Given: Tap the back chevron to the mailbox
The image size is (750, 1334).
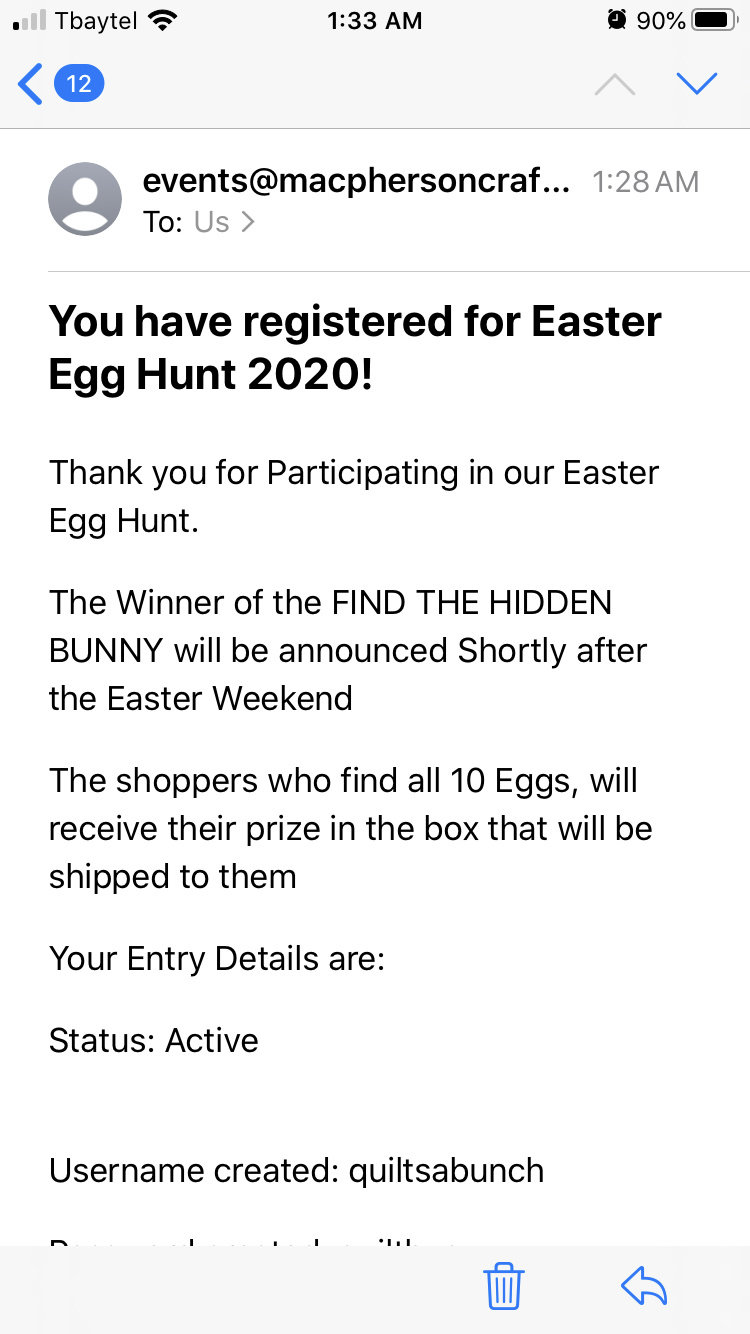Looking at the screenshot, I should (x=30, y=84).
